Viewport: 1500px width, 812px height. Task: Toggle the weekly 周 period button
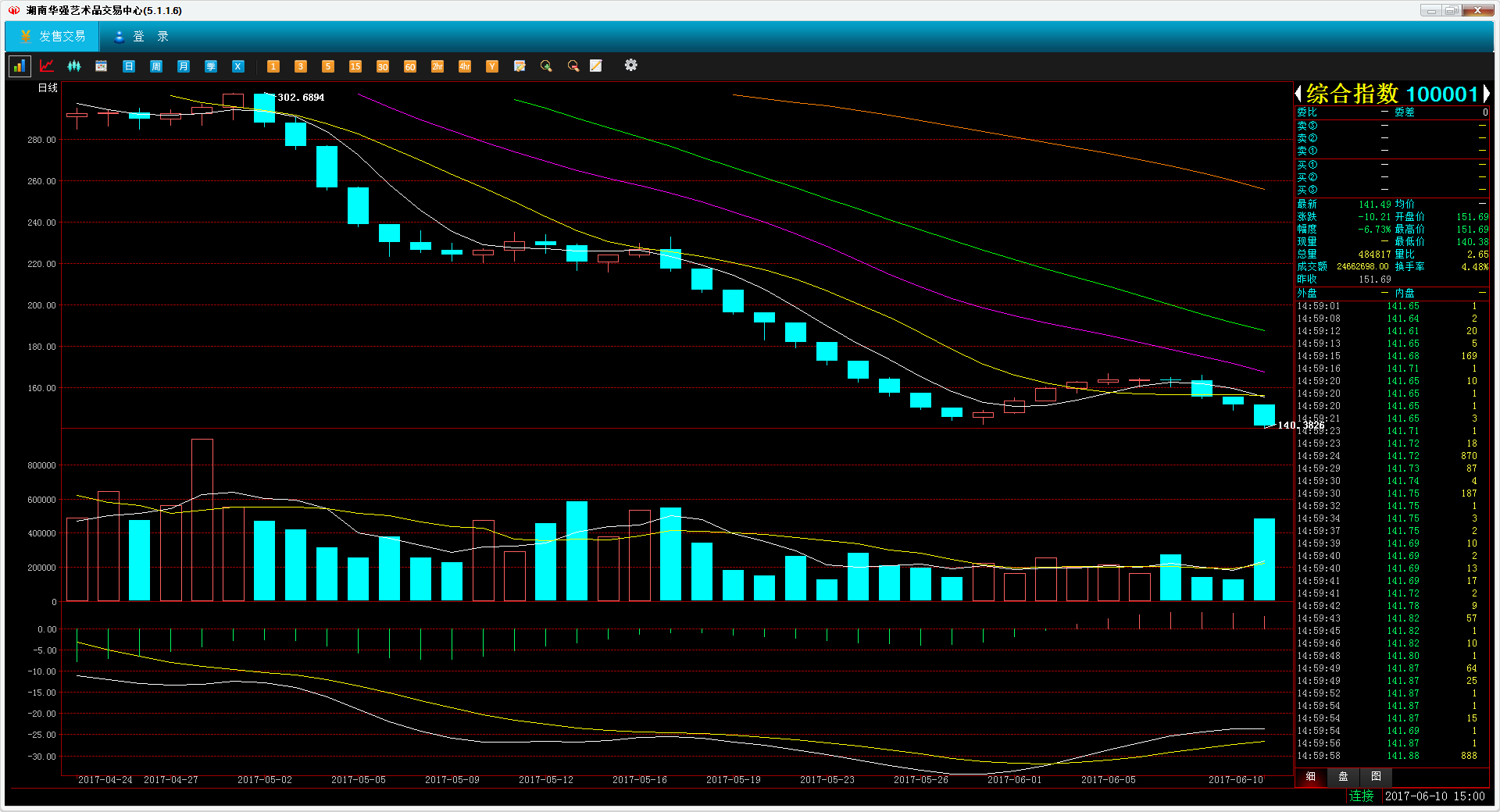coord(156,66)
